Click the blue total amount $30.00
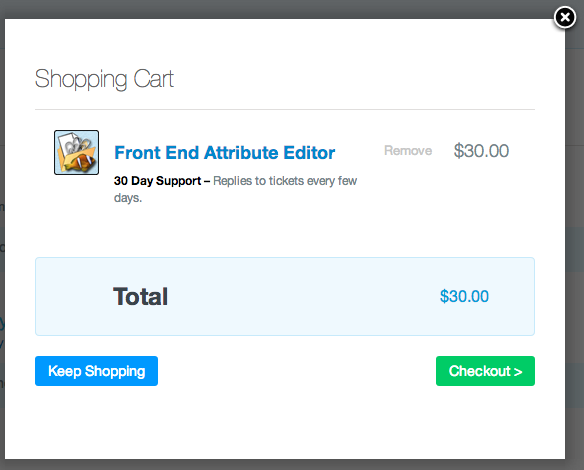Screen dimensions: 584x470 click(464, 296)
